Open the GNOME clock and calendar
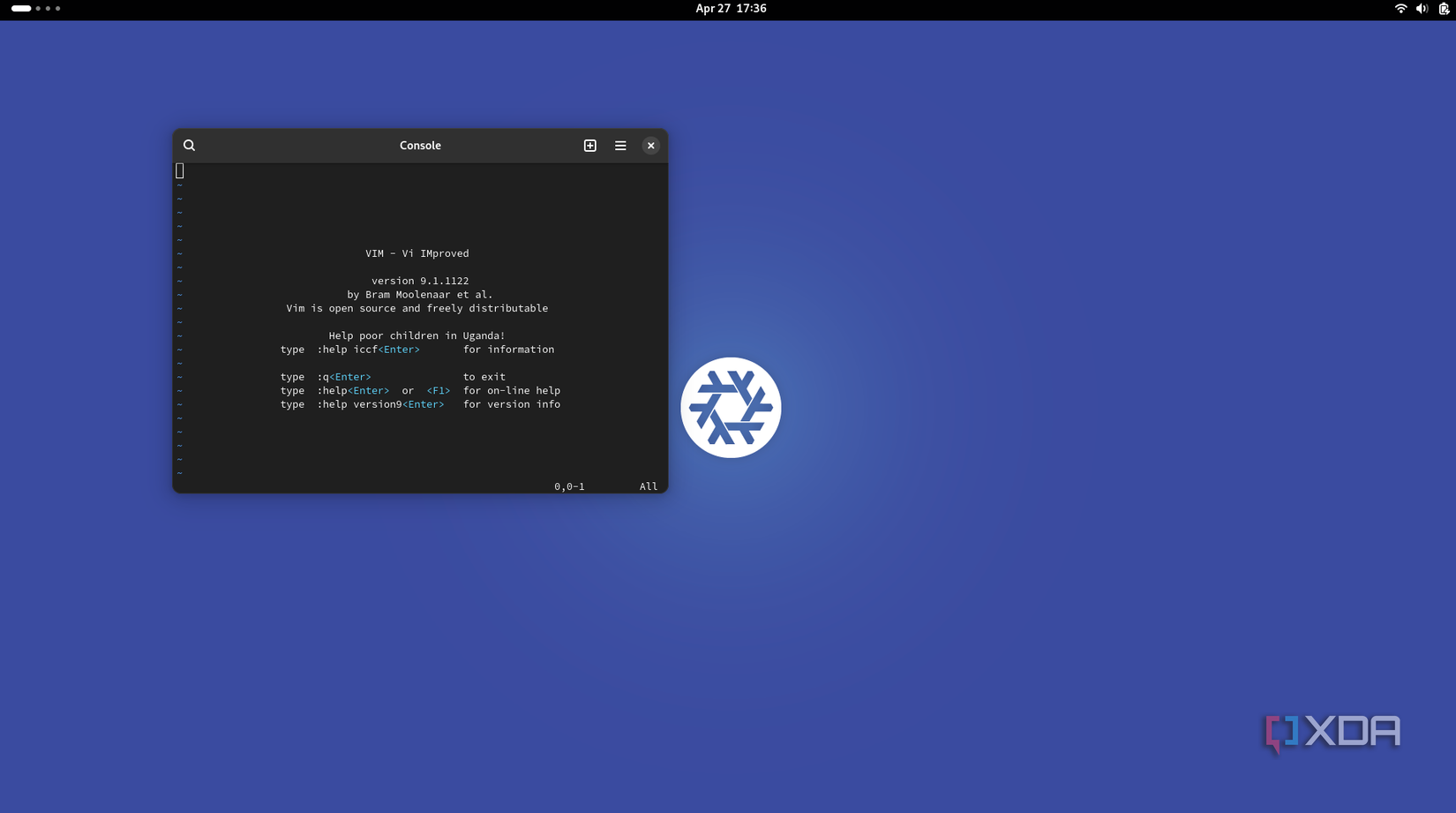The width and height of the screenshot is (1456, 813). click(x=732, y=9)
